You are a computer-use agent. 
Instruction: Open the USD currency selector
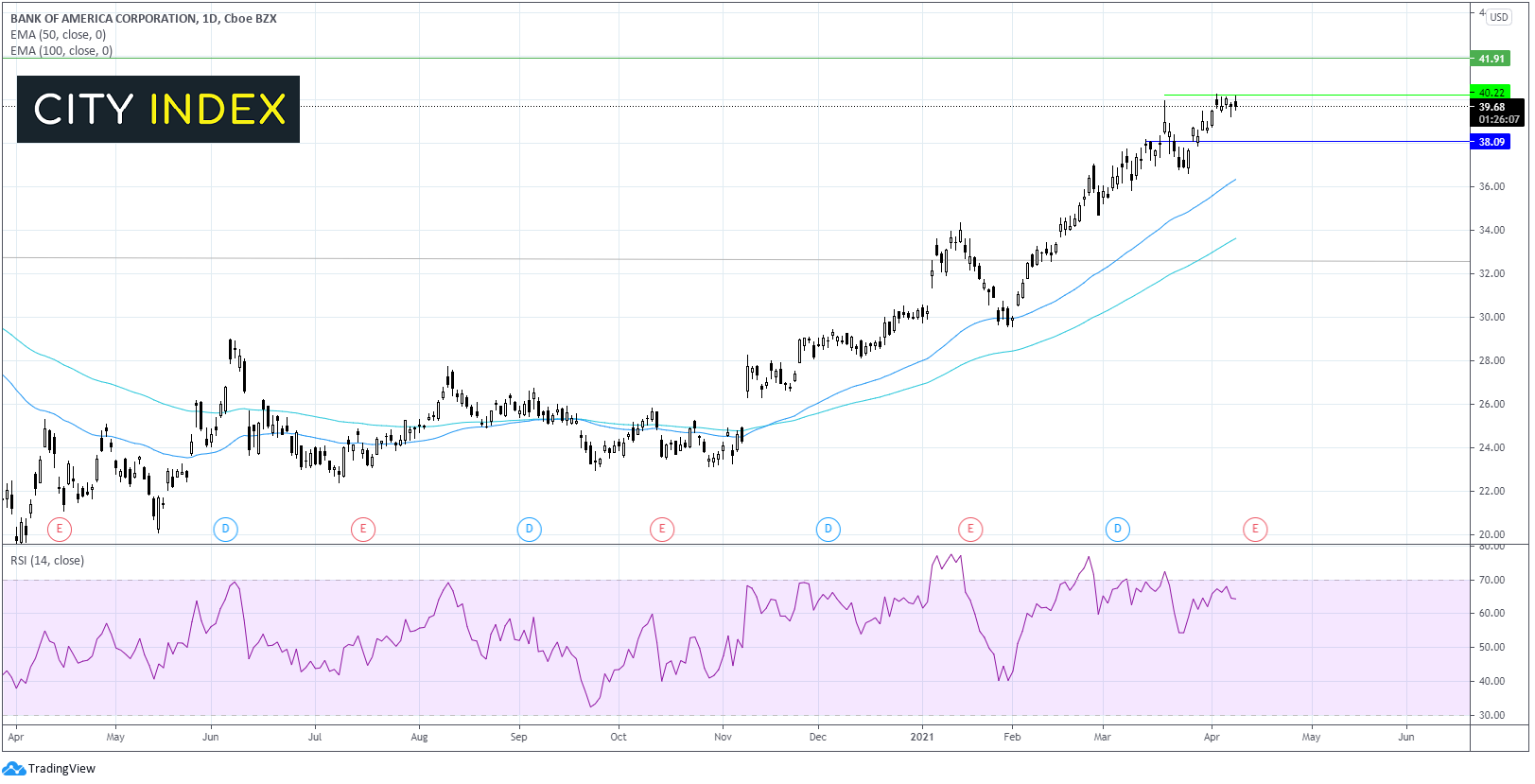[1499, 17]
